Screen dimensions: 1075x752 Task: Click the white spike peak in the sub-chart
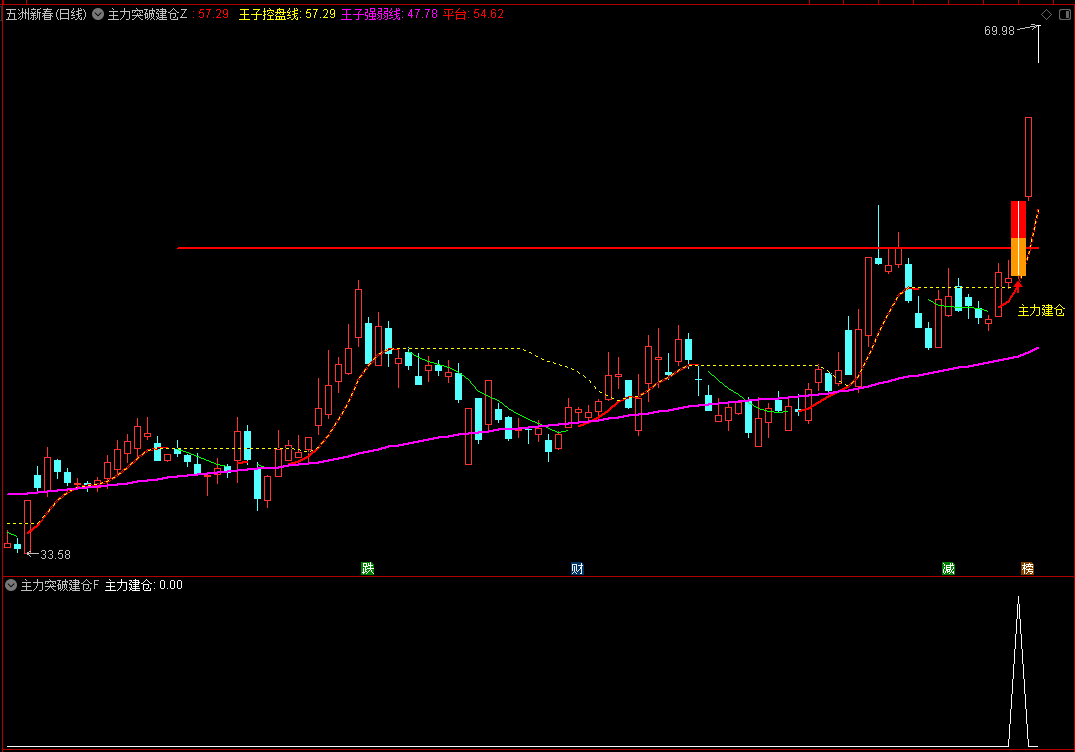(1018, 600)
